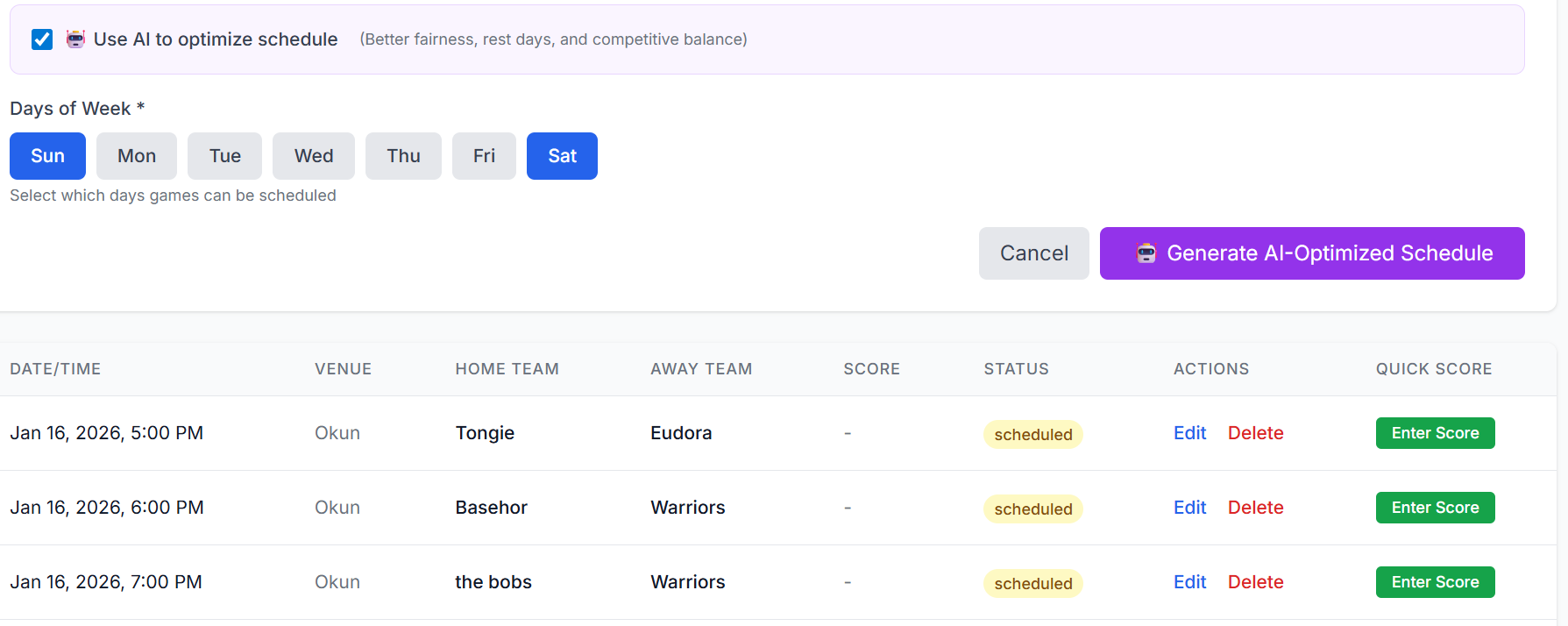Enter score for Basehor vs Warriors
1568x626 pixels.
click(1435, 508)
